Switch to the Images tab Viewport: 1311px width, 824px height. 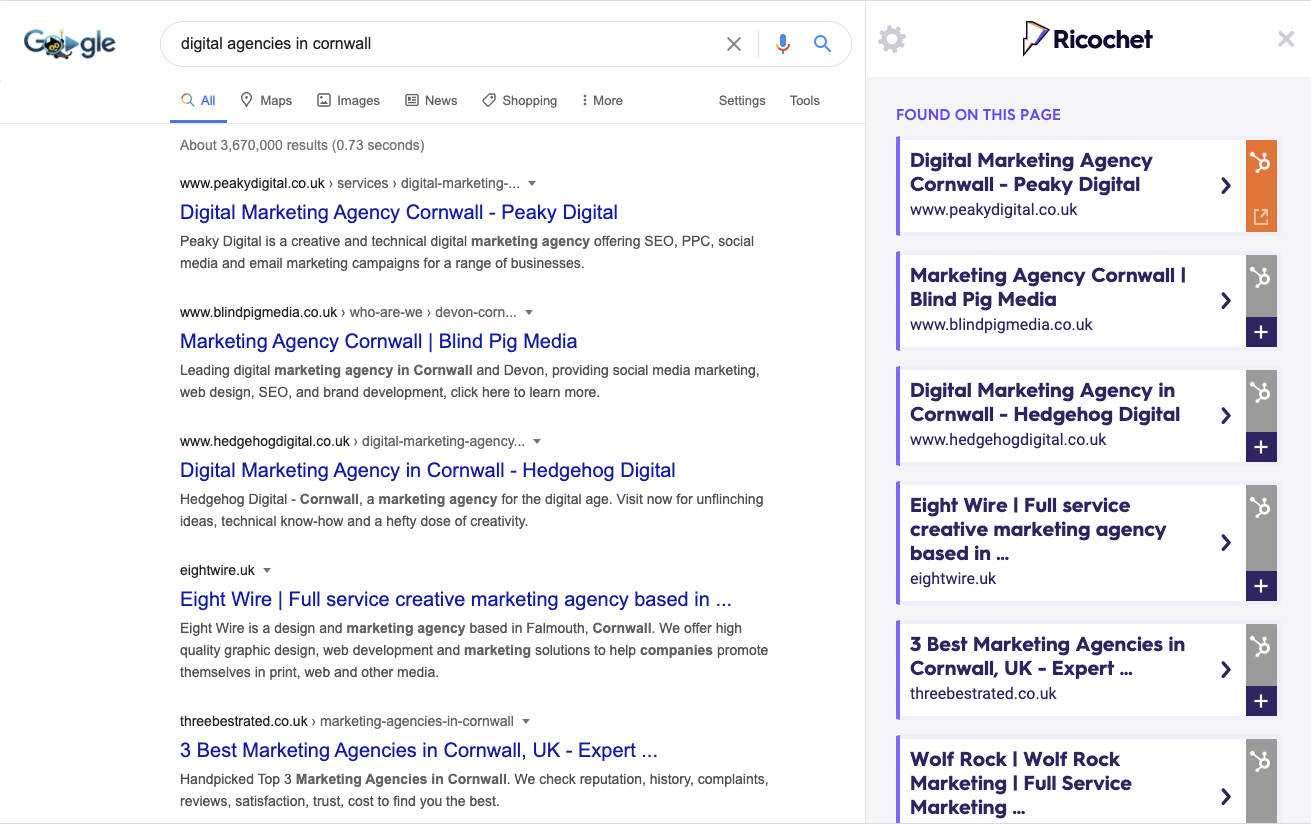click(348, 101)
